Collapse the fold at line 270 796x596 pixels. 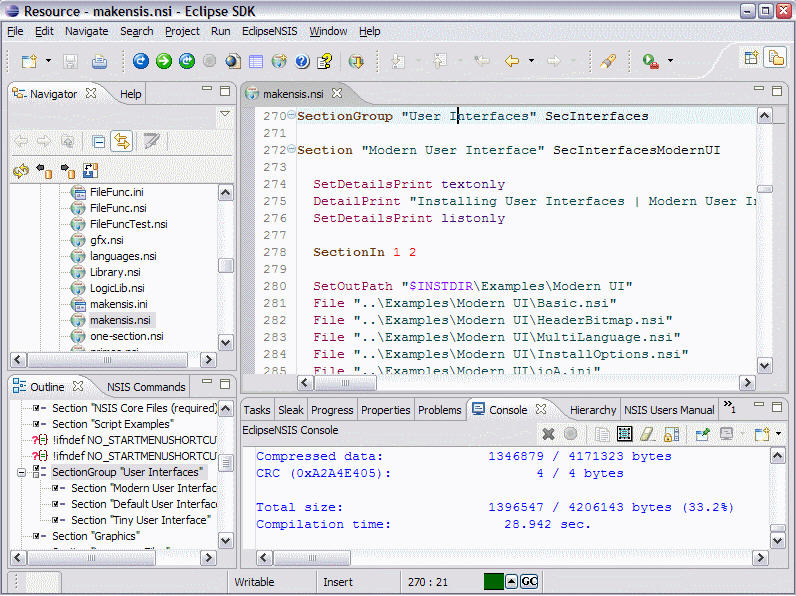pos(292,116)
